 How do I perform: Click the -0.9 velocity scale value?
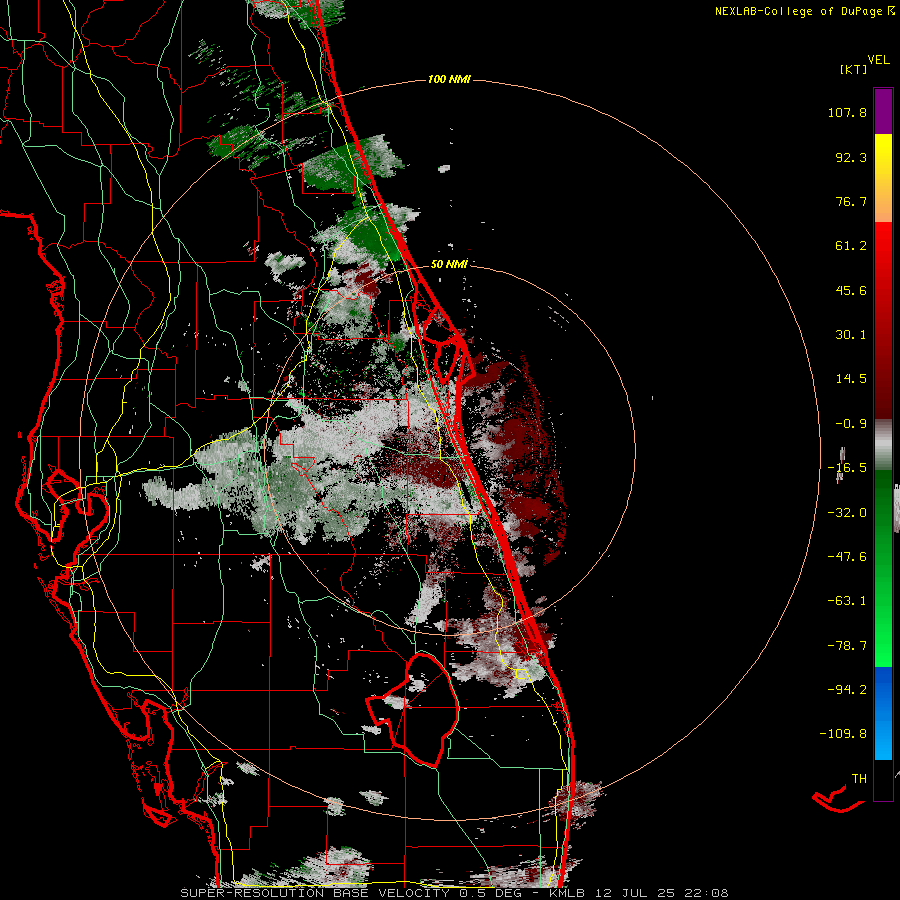click(x=851, y=424)
